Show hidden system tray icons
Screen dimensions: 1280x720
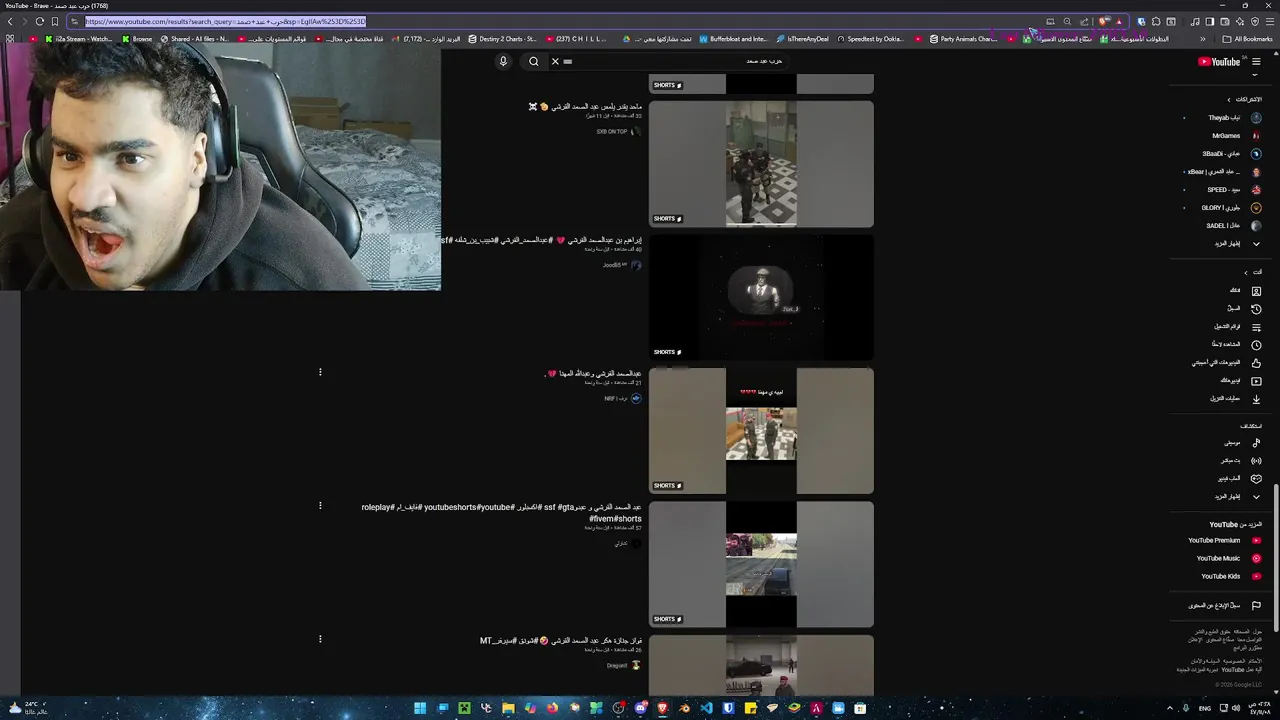1170,708
